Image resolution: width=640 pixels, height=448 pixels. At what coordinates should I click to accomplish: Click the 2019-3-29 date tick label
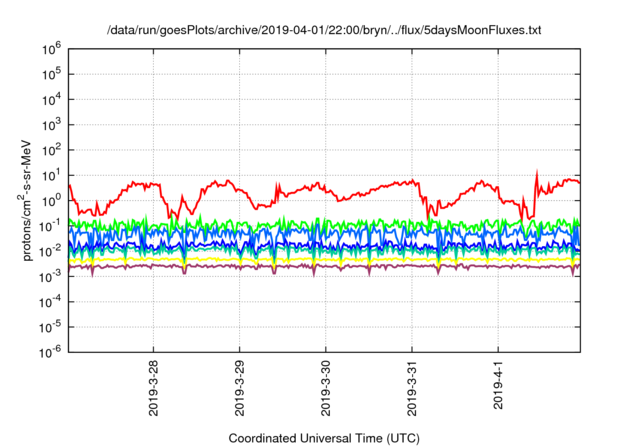(x=240, y=388)
